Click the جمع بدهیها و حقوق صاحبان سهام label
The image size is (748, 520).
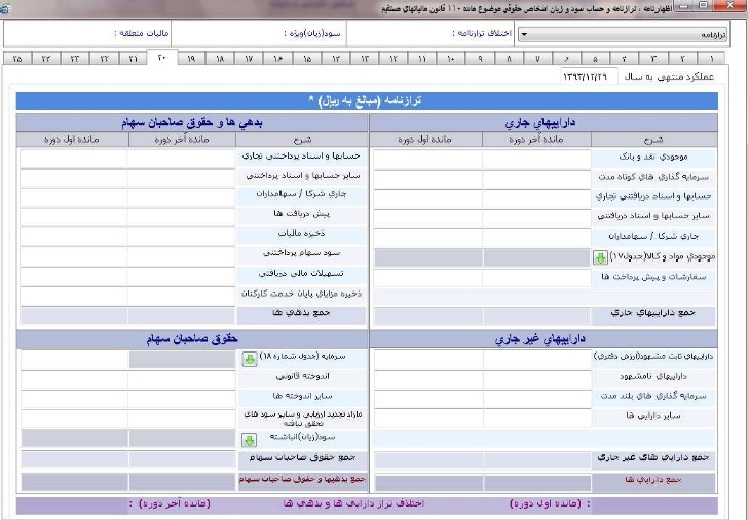pos(302,479)
